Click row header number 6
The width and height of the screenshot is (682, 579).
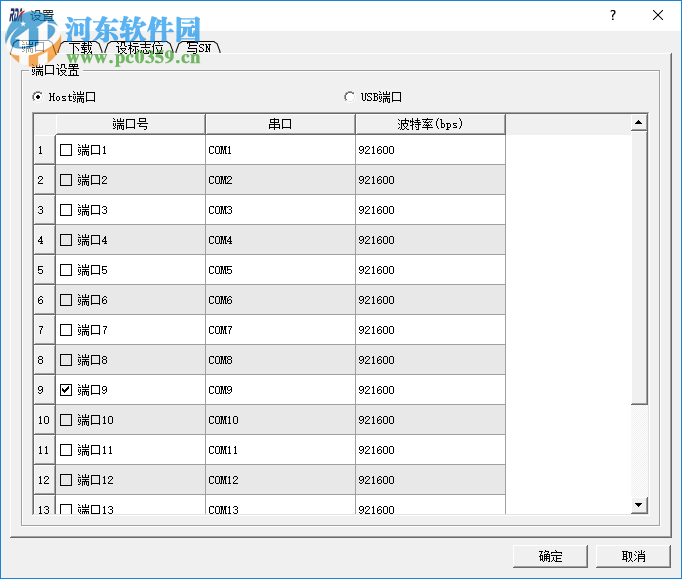44,300
